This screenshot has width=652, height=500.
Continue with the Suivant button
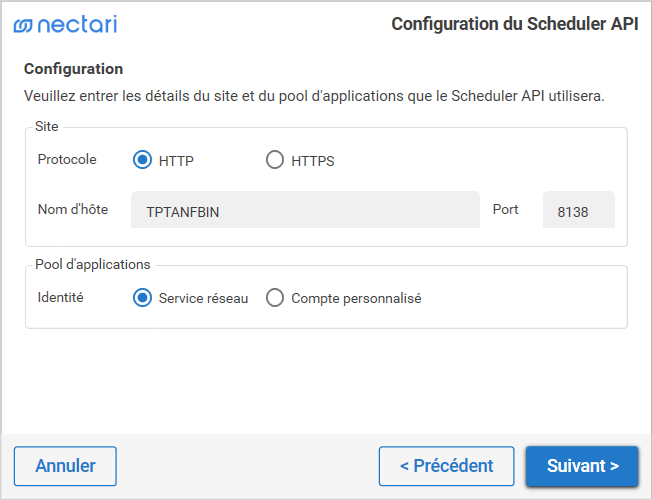(x=582, y=466)
